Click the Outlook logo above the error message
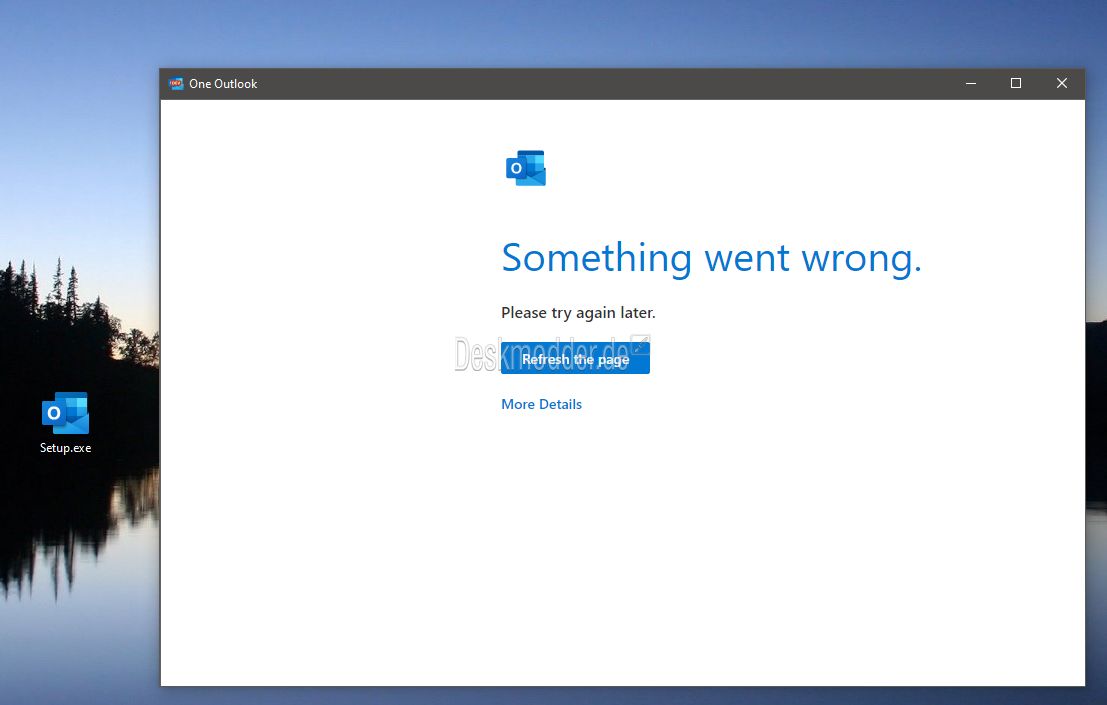The height and width of the screenshot is (705, 1107). 526,168
